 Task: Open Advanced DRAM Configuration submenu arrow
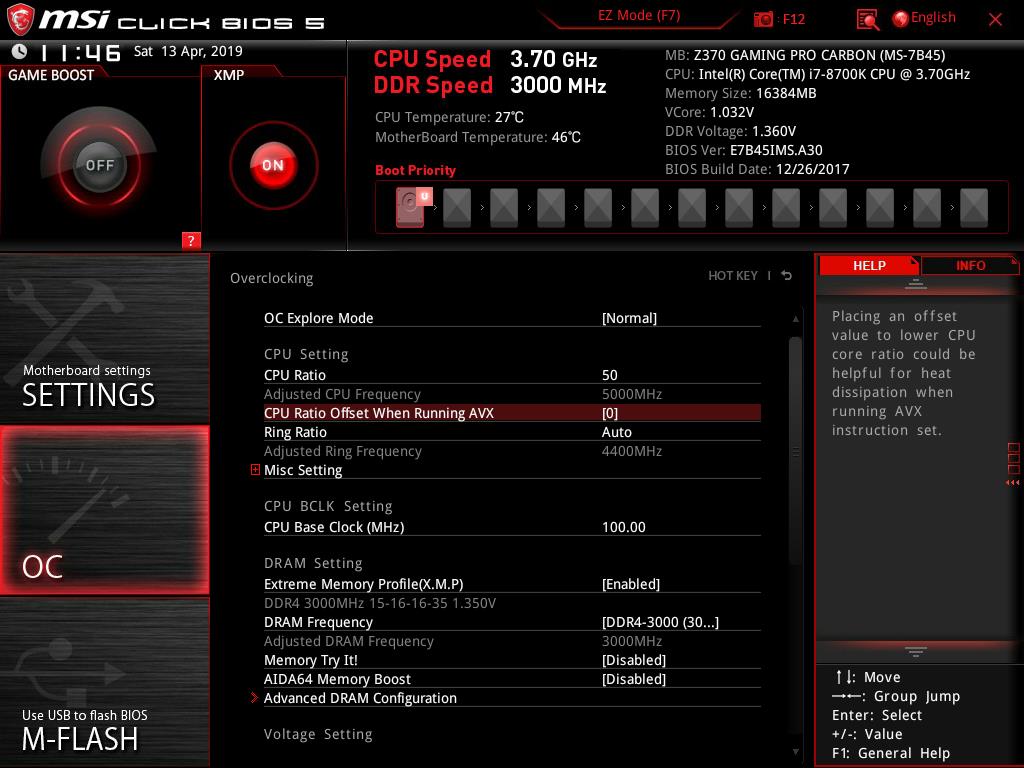[255, 697]
